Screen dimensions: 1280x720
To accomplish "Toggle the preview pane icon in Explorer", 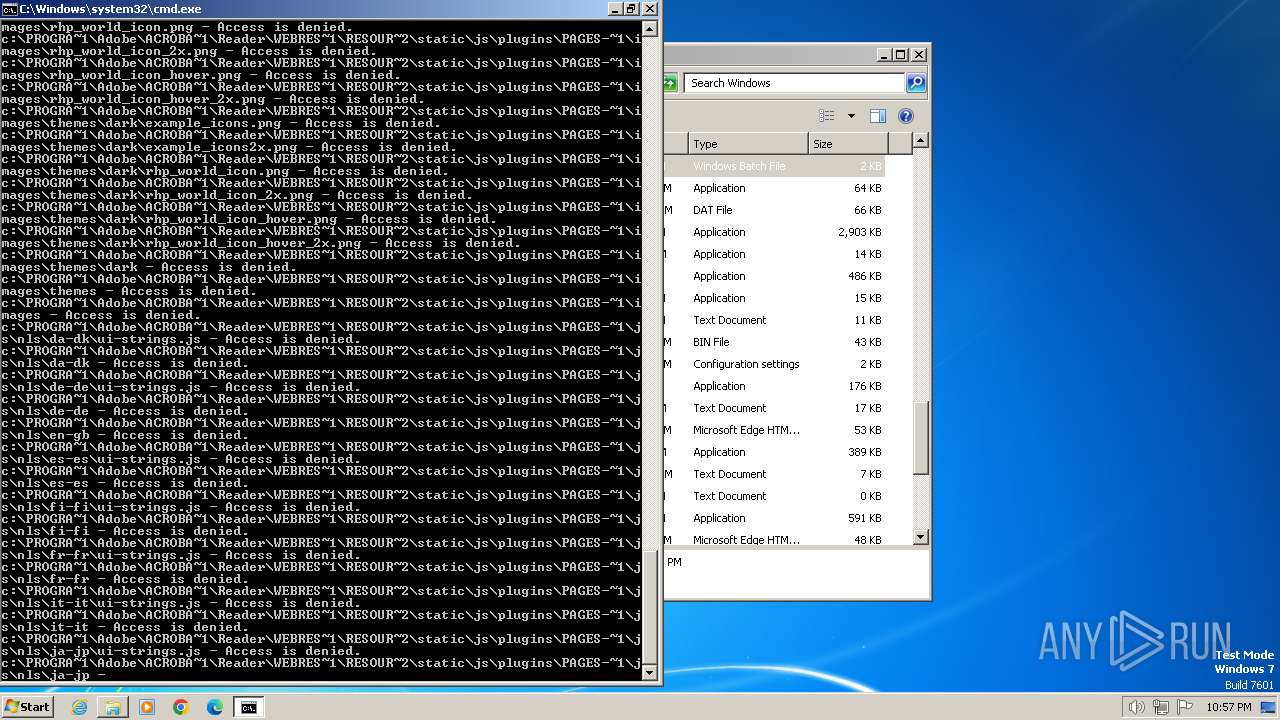I will click(878, 116).
